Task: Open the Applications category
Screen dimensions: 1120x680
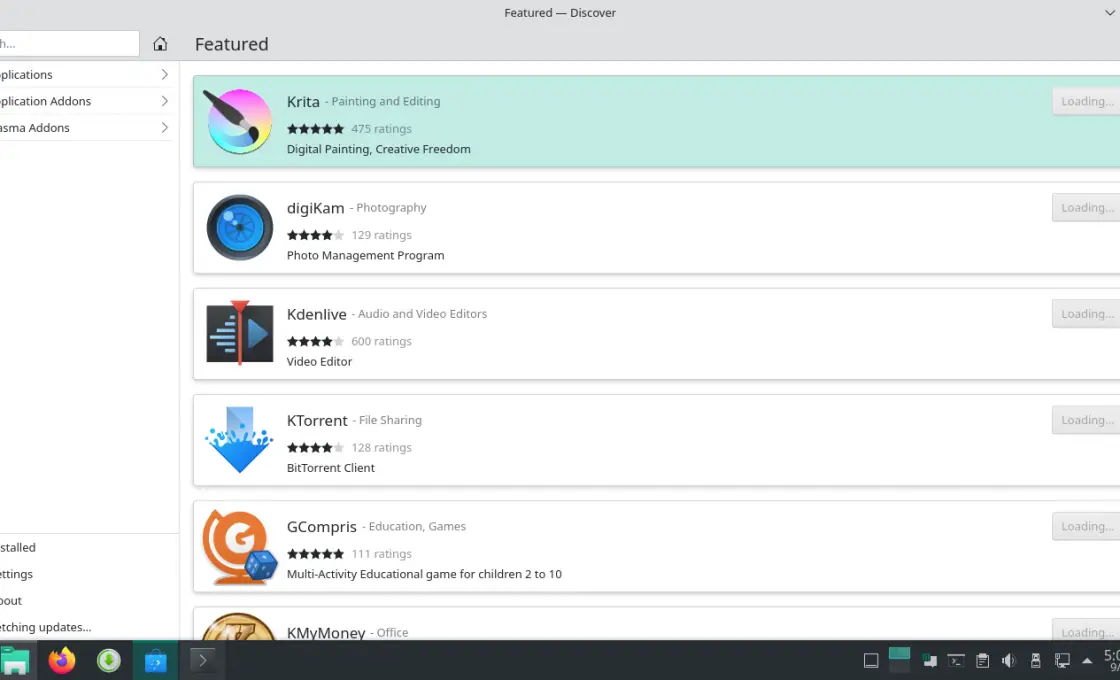Action: click(x=86, y=74)
